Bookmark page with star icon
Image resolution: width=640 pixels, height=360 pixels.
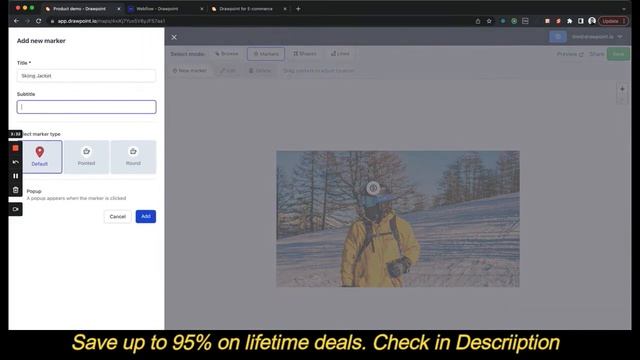[x=489, y=21]
